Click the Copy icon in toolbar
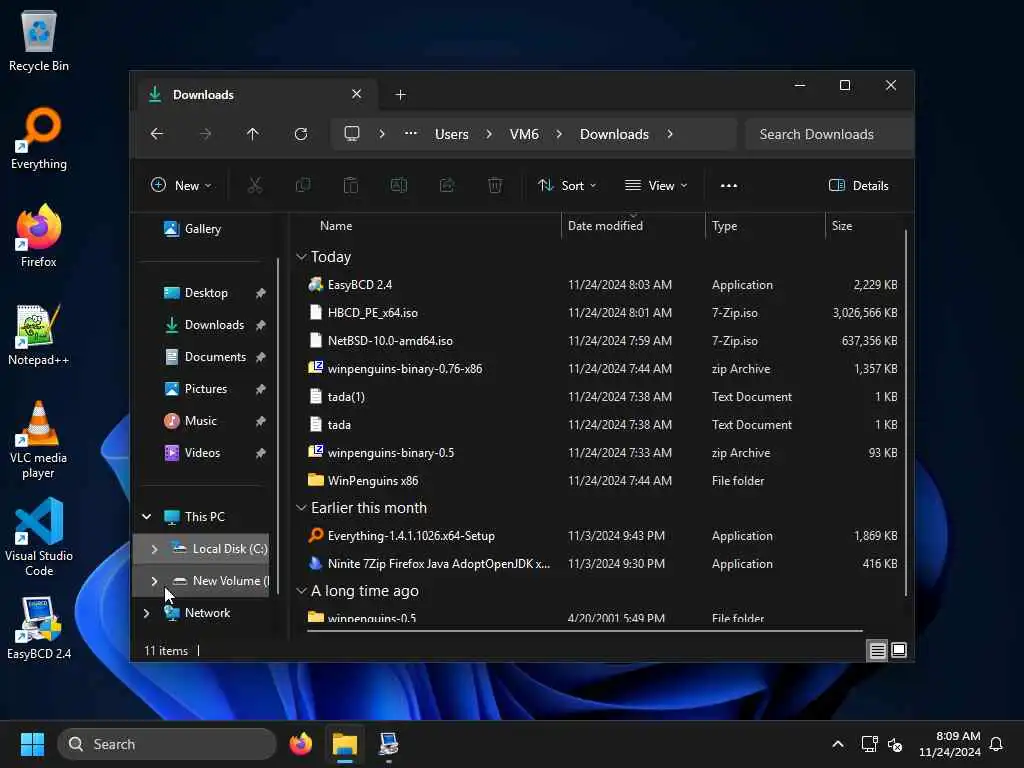This screenshot has height=768, width=1024. click(303, 185)
